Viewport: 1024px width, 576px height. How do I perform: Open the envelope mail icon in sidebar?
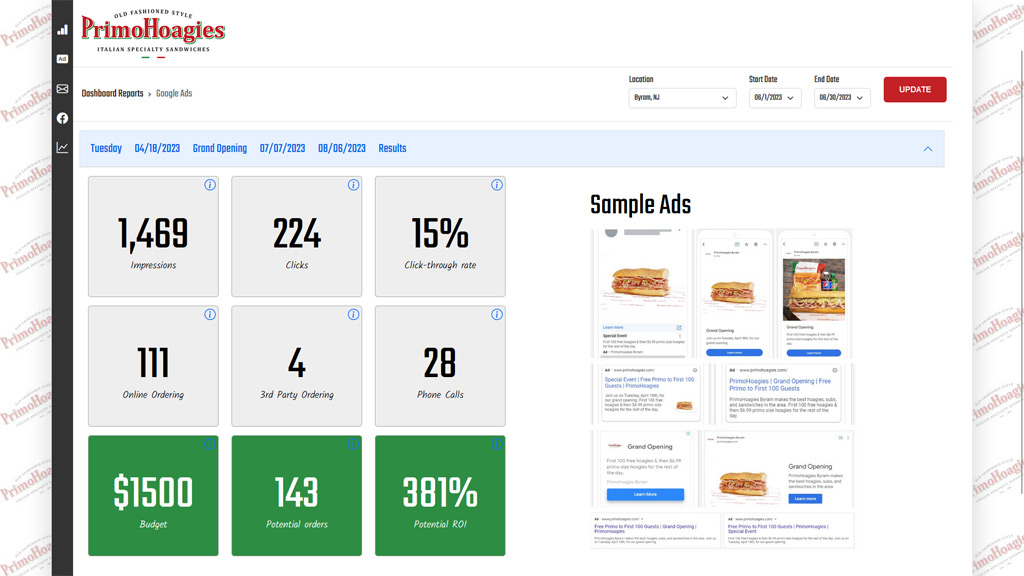(x=62, y=89)
